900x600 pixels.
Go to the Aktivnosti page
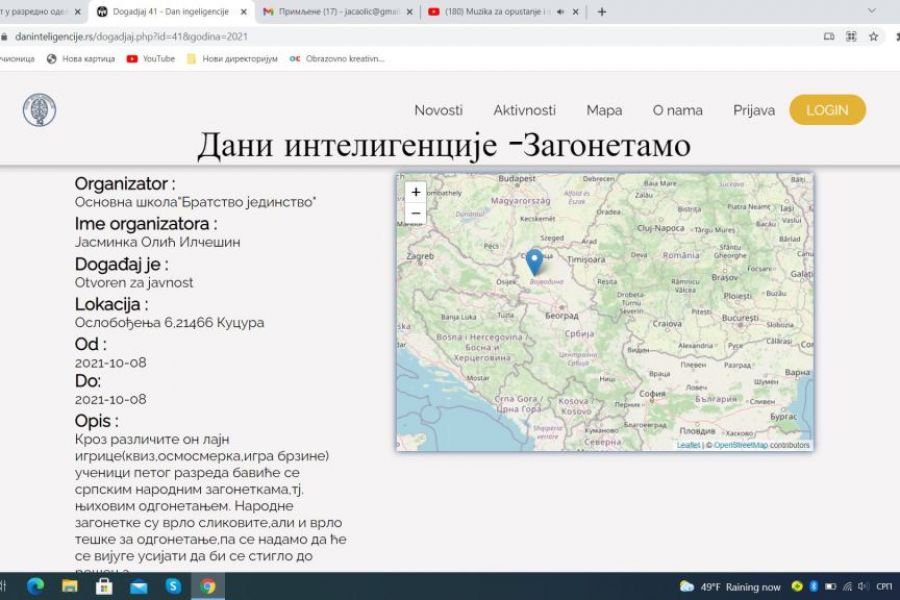[x=524, y=110]
